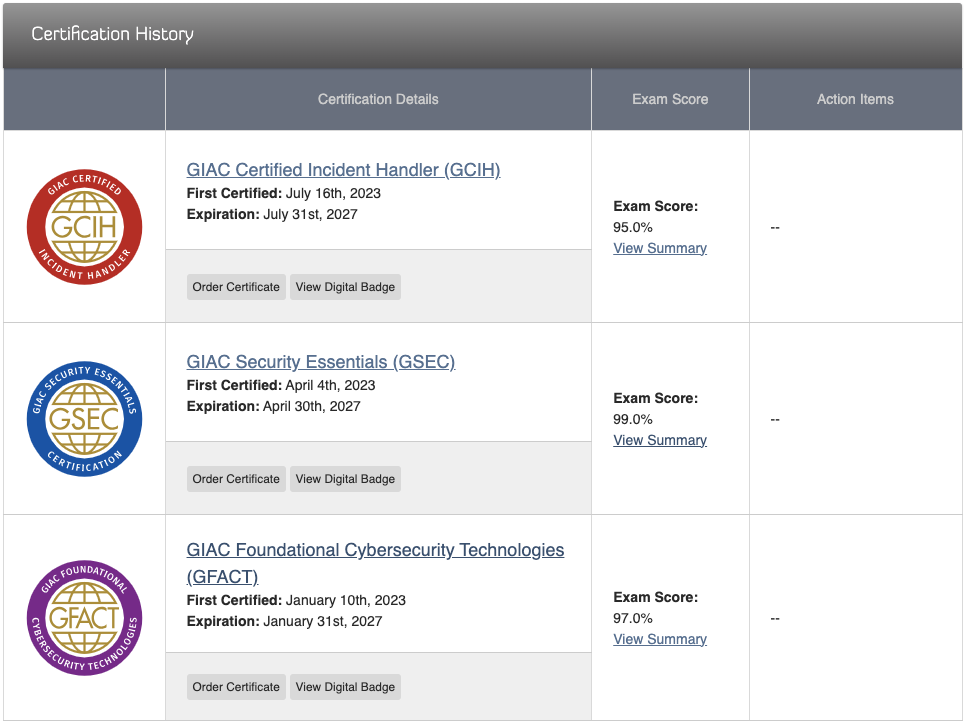This screenshot has width=970, height=726.
Task: Click the blue GSEC Security Essentials badge
Action: pos(84,419)
